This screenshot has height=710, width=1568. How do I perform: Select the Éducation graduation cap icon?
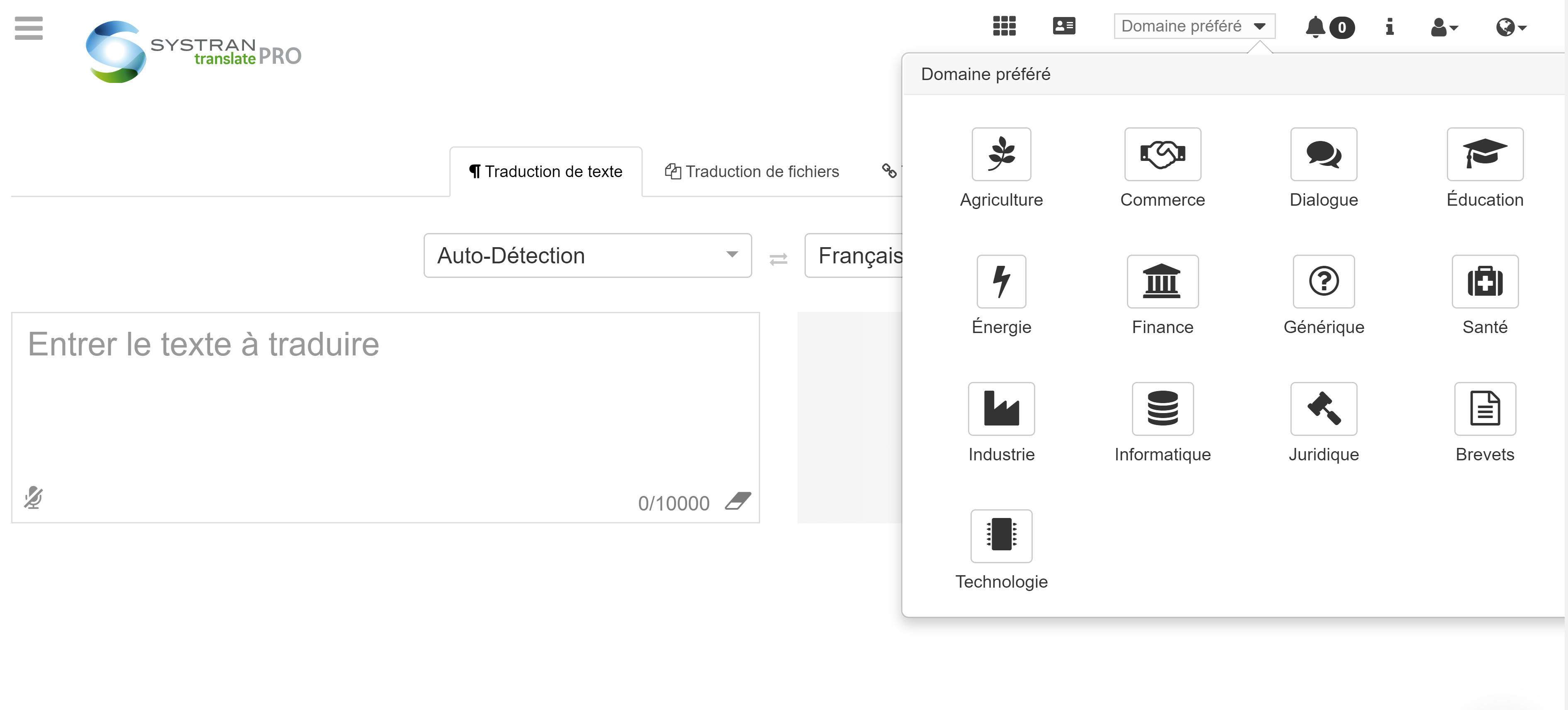pyautogui.click(x=1484, y=154)
